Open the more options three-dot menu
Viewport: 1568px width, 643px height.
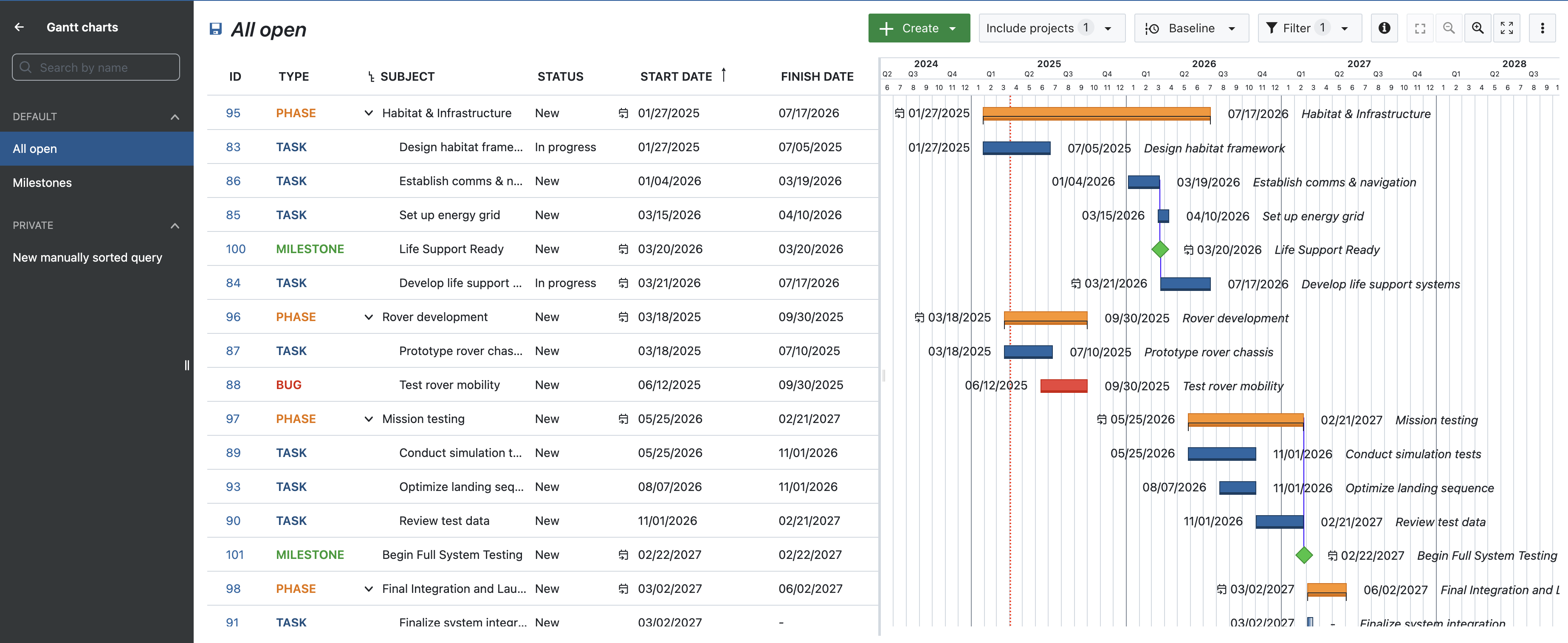(x=1543, y=28)
